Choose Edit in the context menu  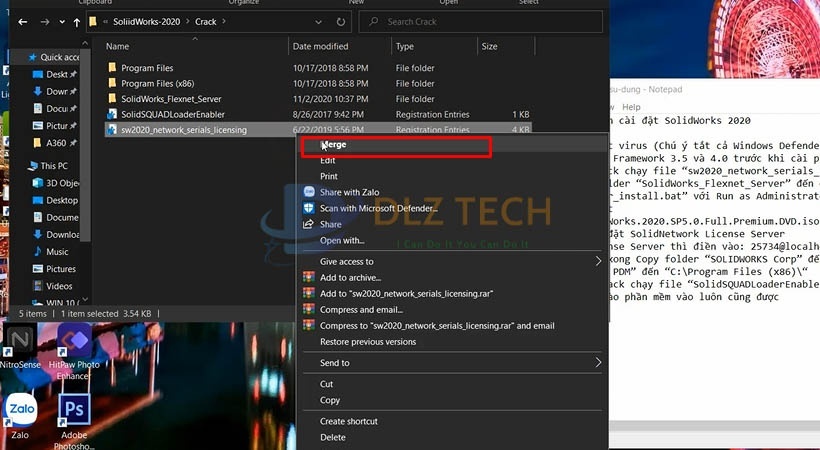327,161
